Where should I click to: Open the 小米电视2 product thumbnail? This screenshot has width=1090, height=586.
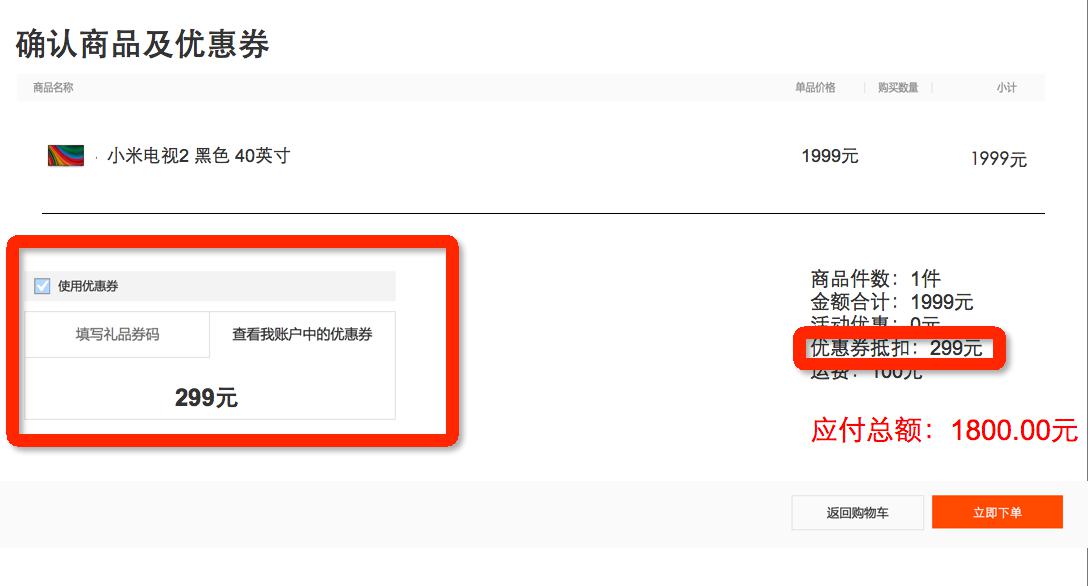click(66, 155)
